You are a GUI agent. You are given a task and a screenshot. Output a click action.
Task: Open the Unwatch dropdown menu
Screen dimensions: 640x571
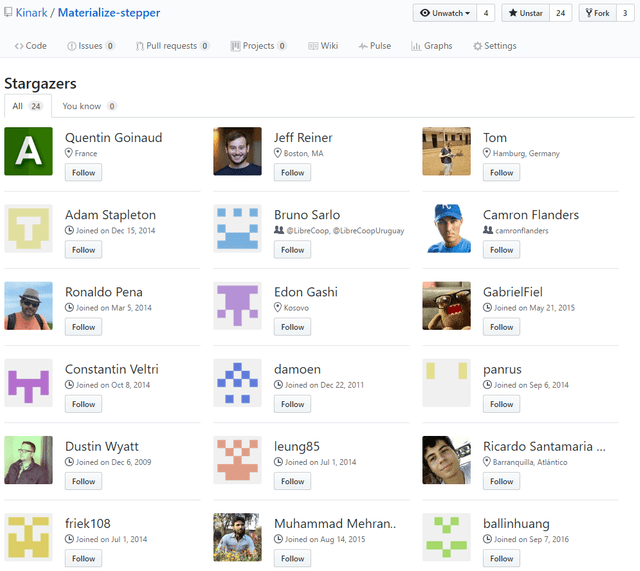444,13
